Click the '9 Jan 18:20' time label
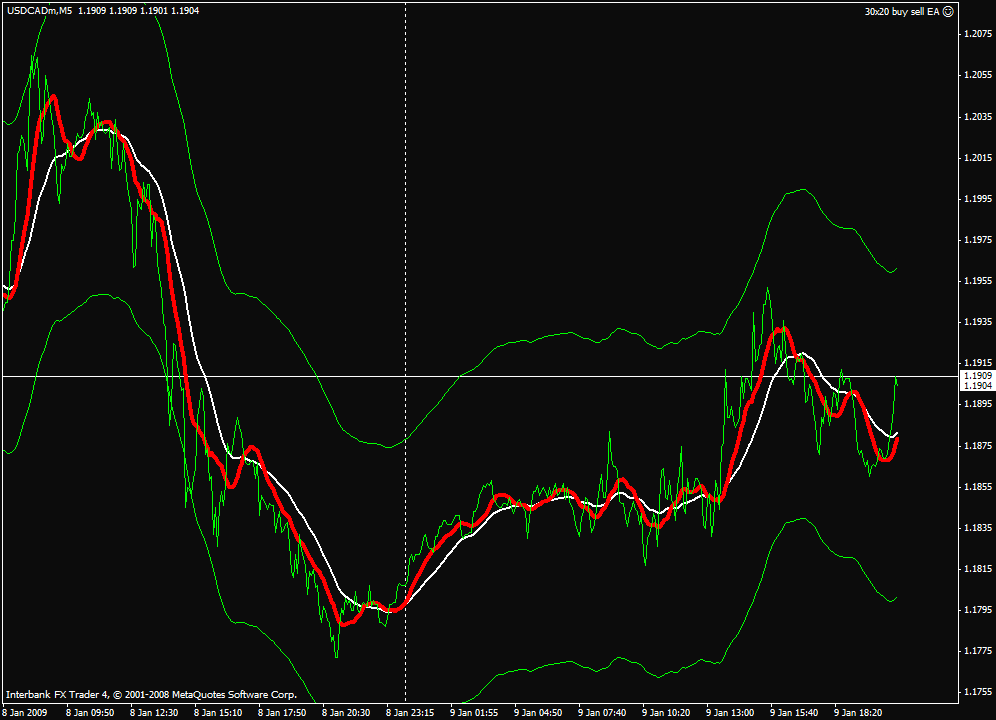 [x=859, y=713]
